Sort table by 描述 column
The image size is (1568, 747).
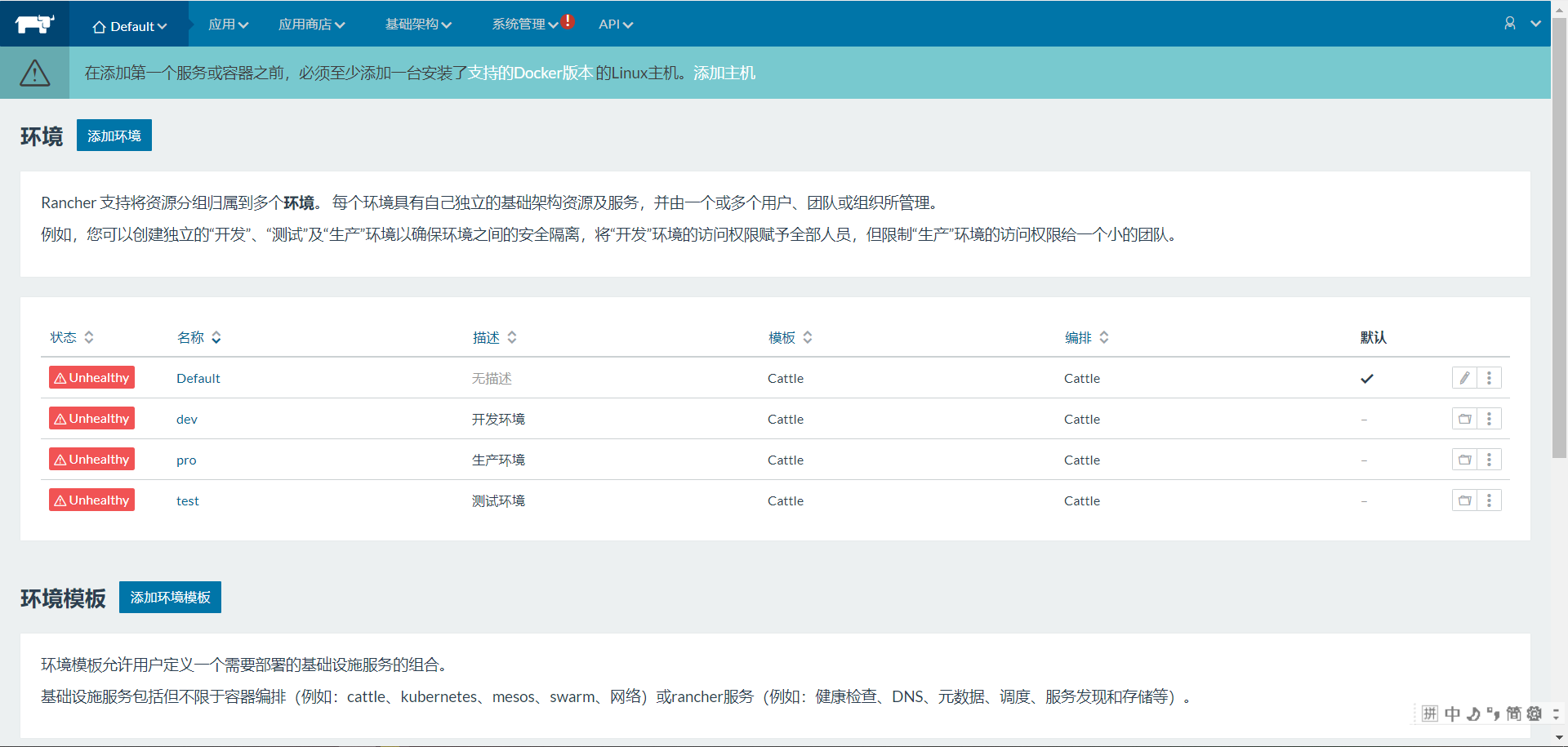pos(495,337)
